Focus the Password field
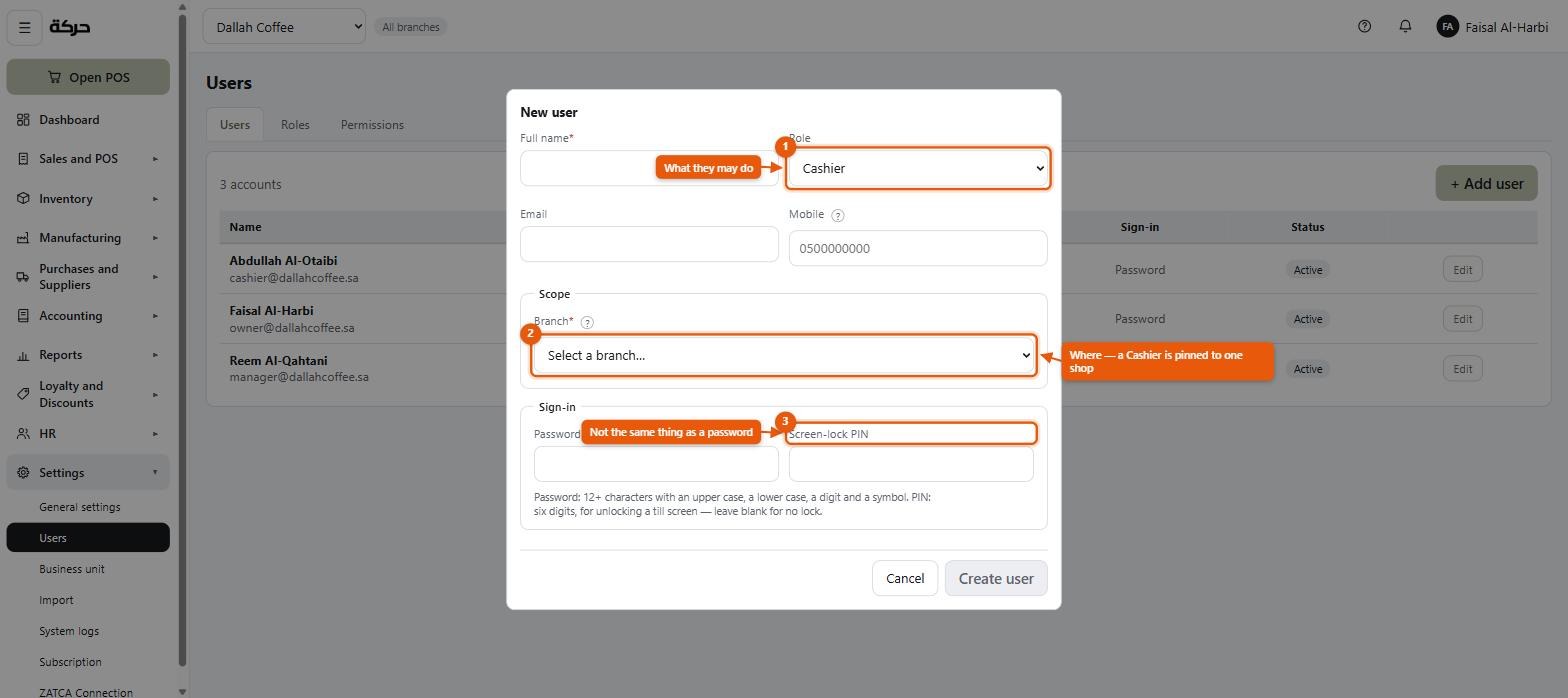 coord(656,464)
